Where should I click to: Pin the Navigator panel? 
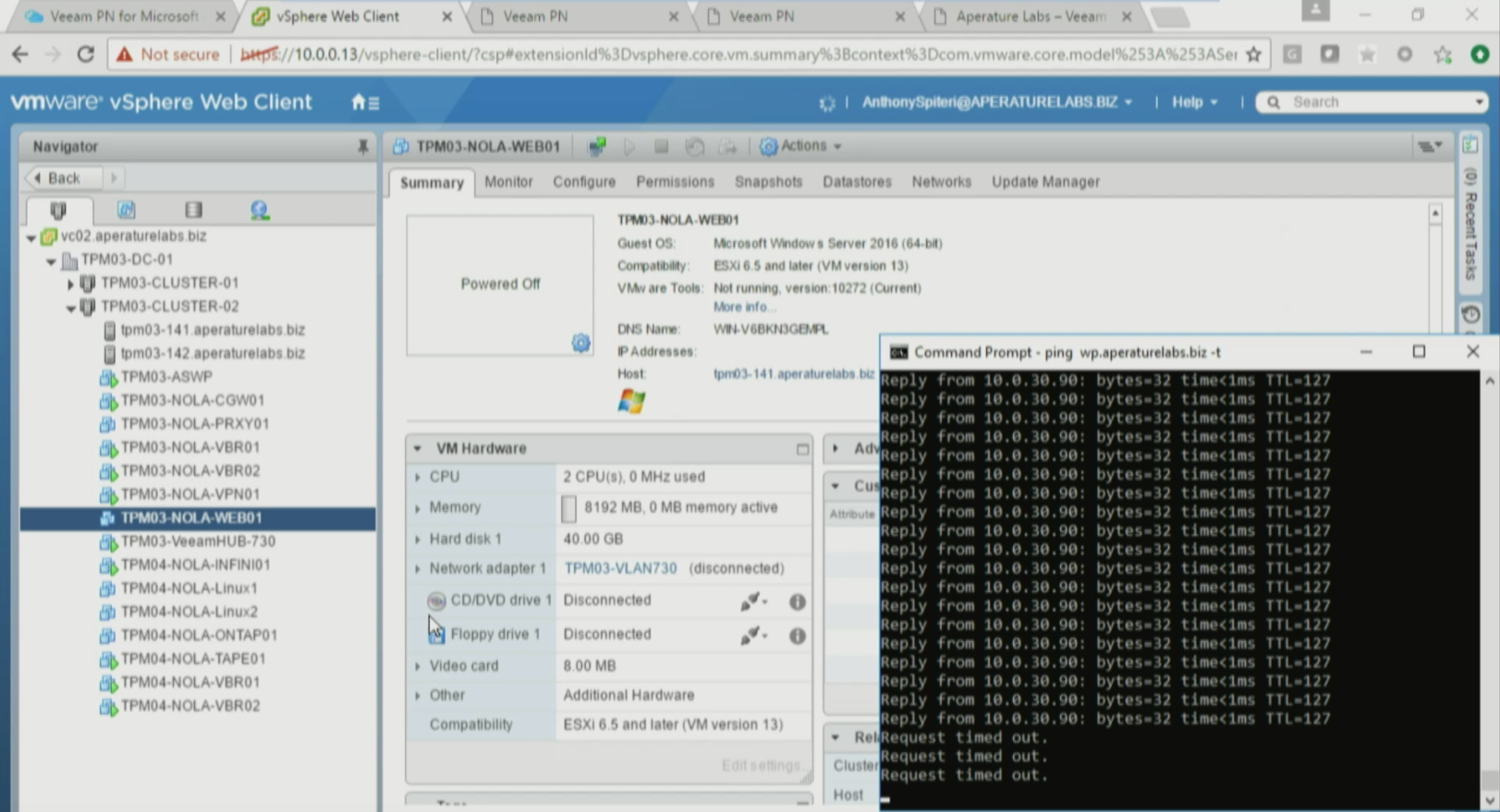coord(362,147)
